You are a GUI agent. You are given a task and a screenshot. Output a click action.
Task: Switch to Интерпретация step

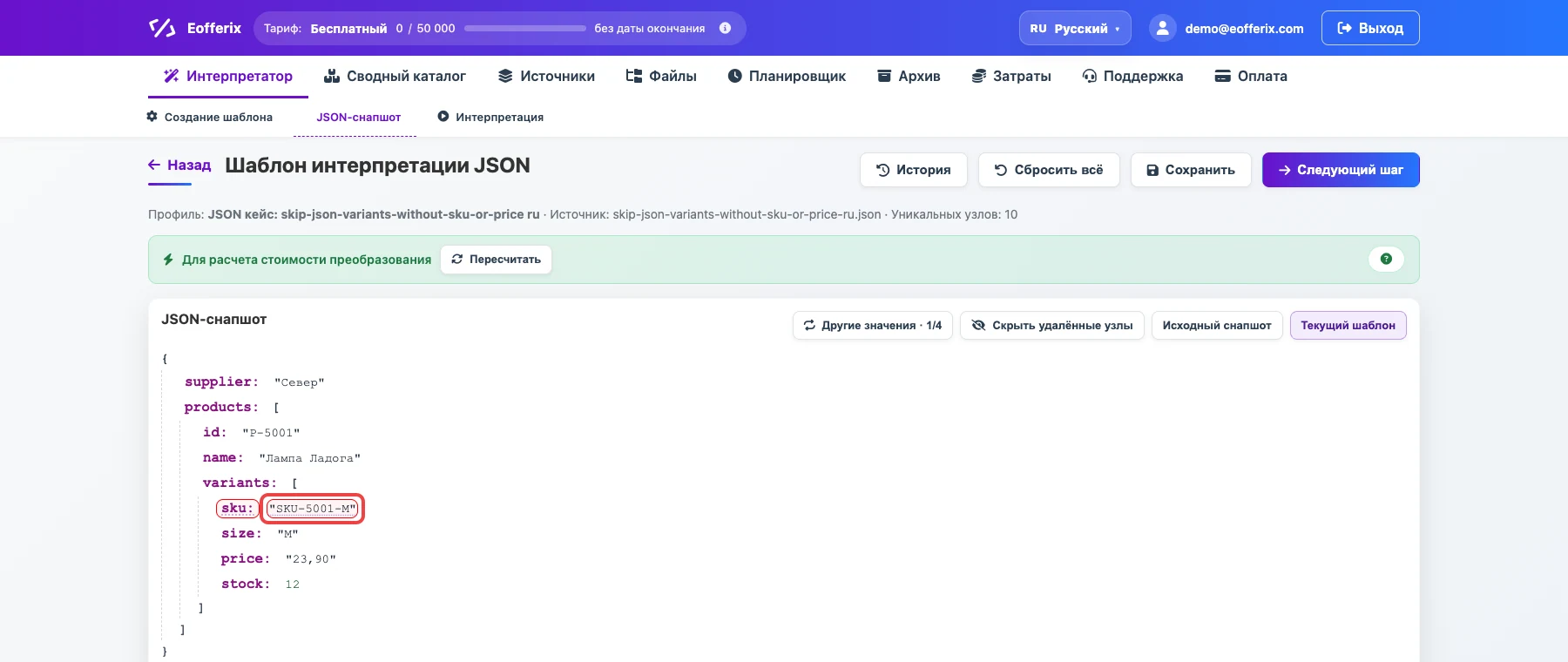pyautogui.click(x=490, y=117)
